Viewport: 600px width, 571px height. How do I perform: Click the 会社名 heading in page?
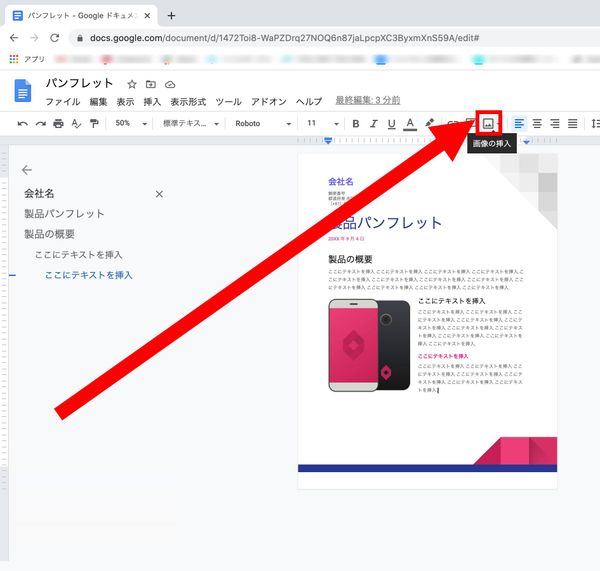pos(341,181)
